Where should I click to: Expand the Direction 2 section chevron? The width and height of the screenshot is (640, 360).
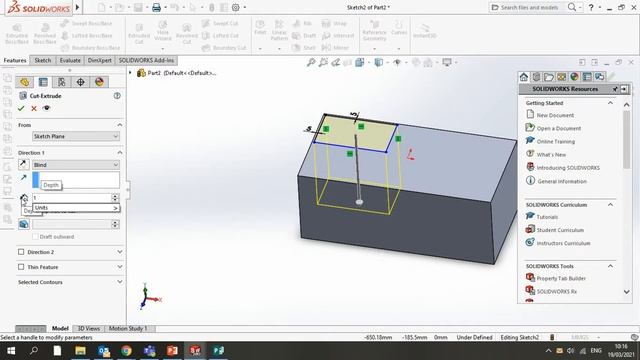tap(120, 252)
